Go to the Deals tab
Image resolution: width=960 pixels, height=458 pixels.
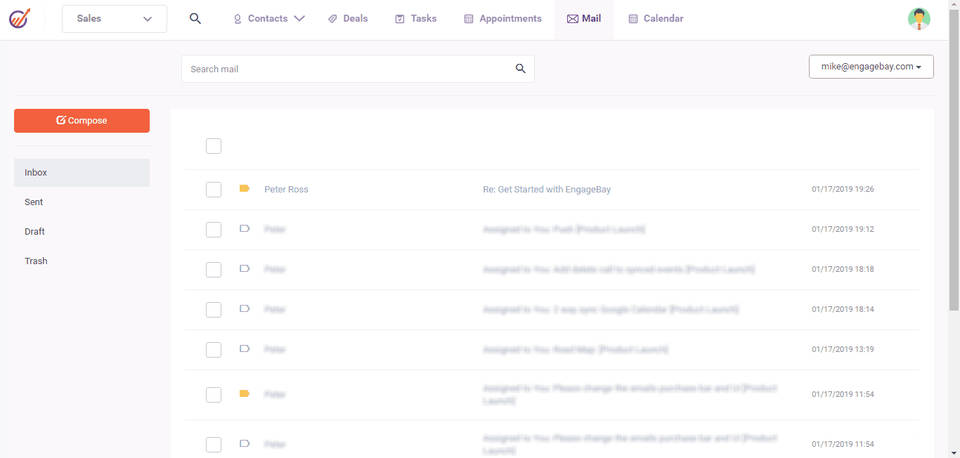pos(348,19)
